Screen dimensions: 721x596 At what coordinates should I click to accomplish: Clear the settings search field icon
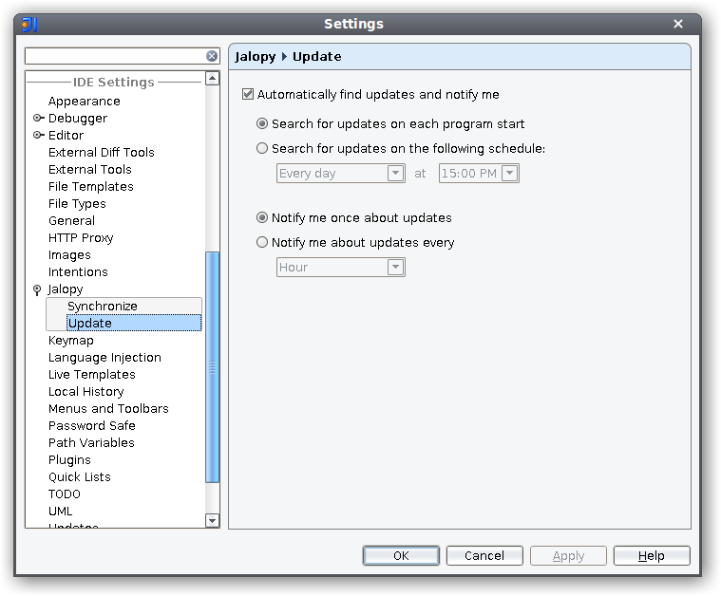click(x=212, y=56)
